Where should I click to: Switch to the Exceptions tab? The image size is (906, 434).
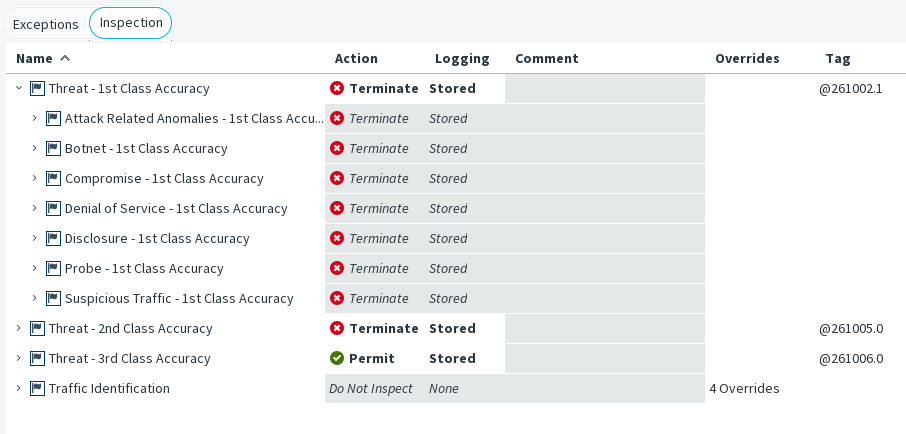click(x=45, y=23)
